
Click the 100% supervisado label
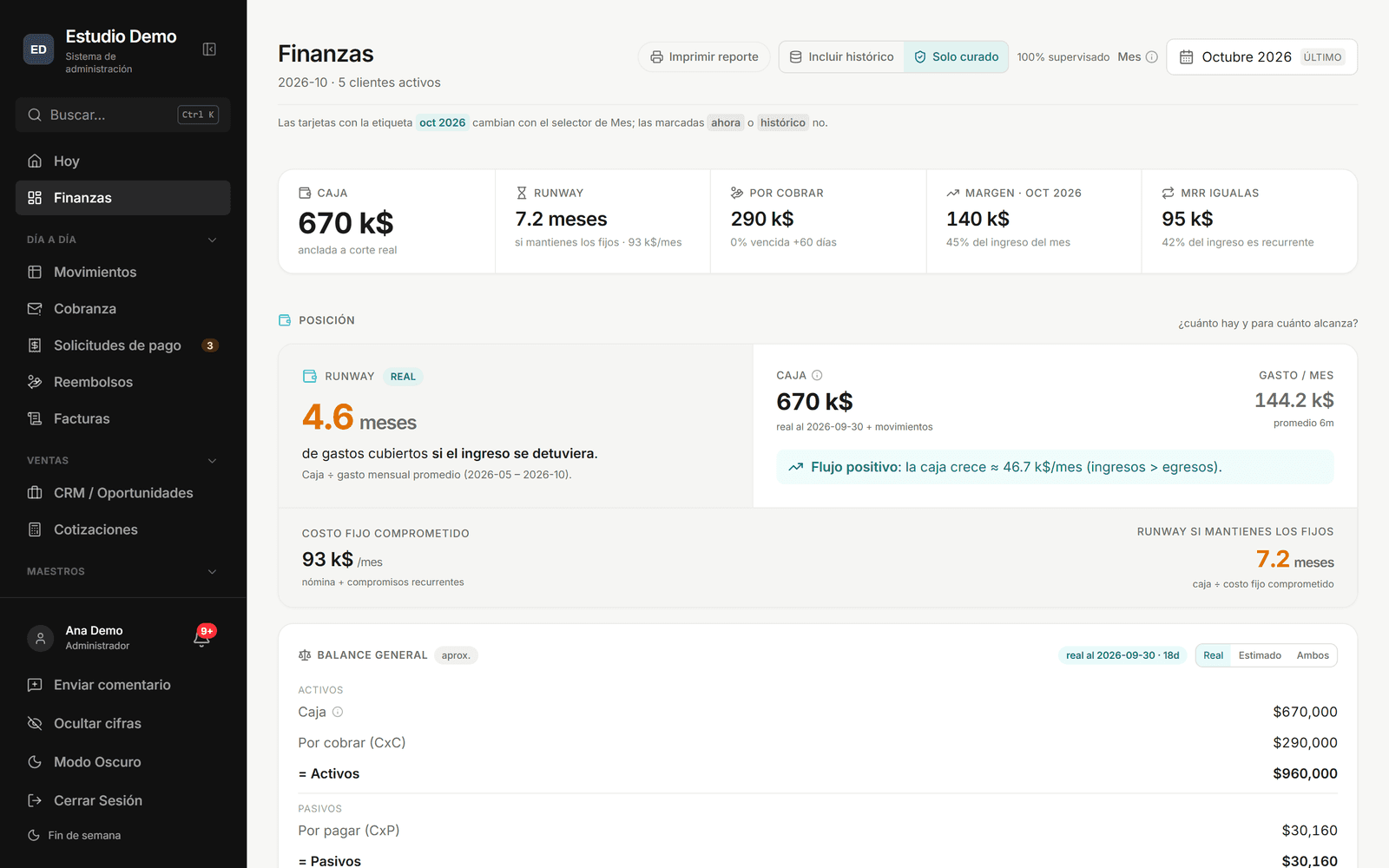point(1063,57)
